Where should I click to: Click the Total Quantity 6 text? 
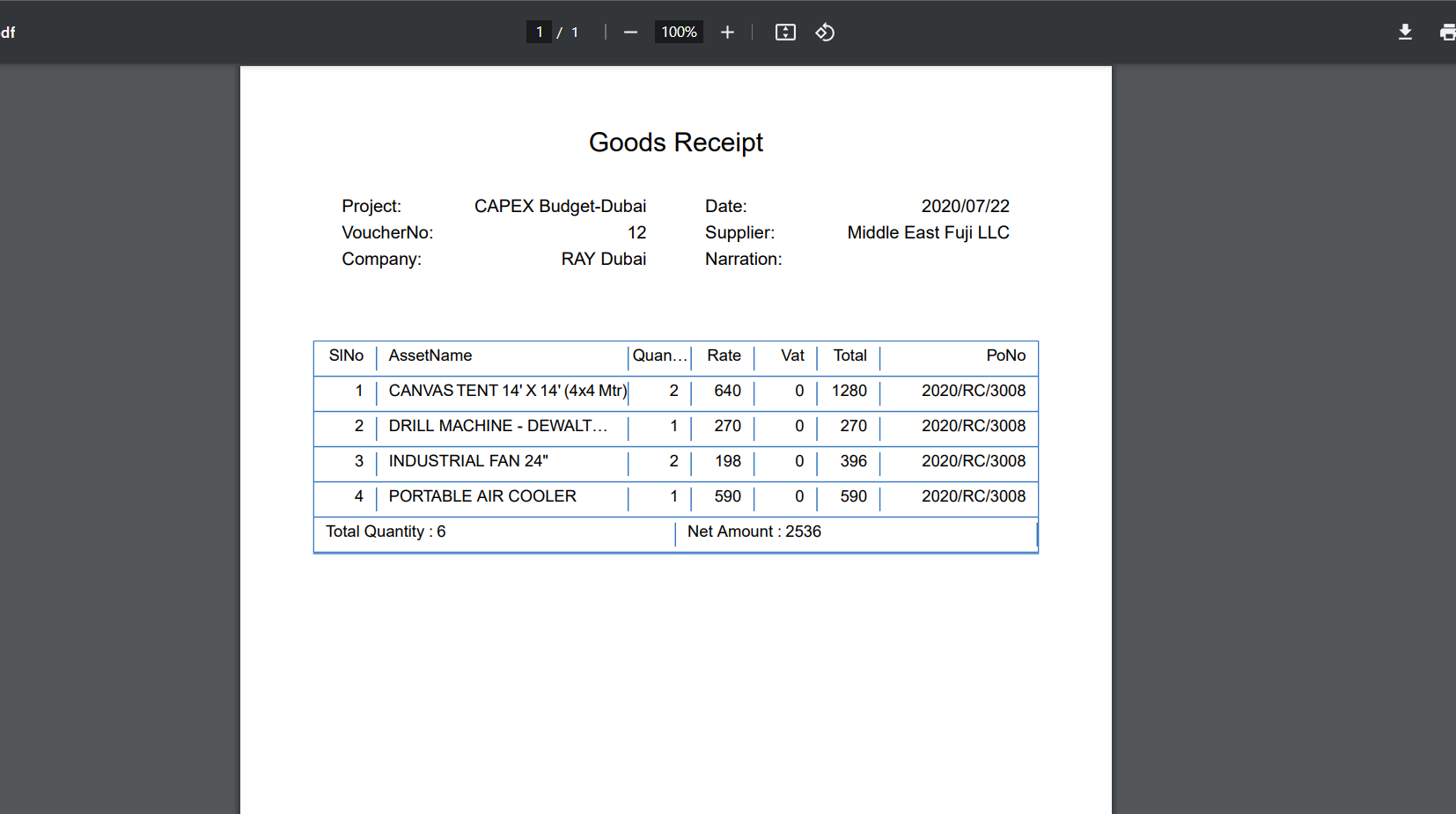pos(386,532)
